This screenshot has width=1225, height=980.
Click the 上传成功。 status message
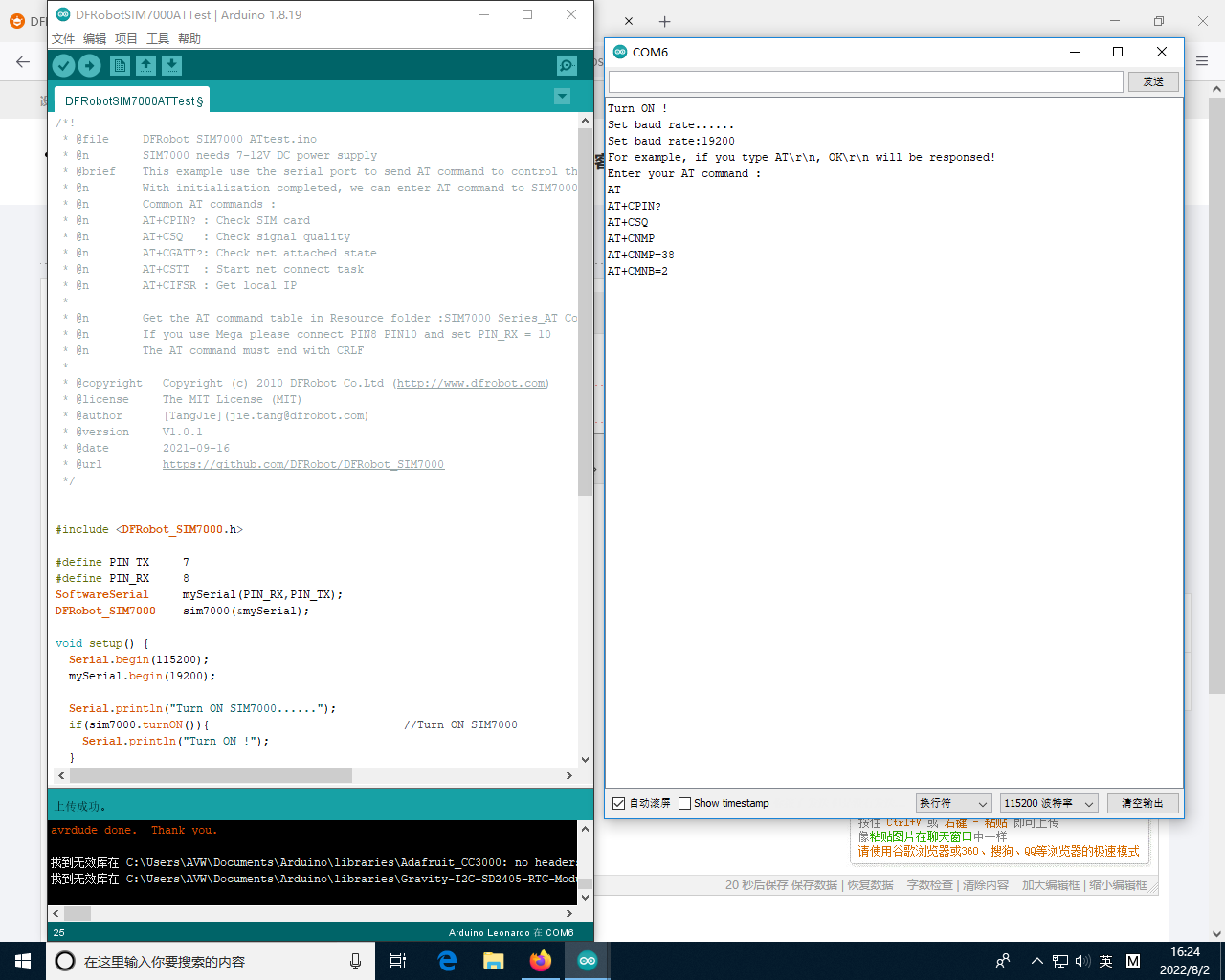coord(81,806)
